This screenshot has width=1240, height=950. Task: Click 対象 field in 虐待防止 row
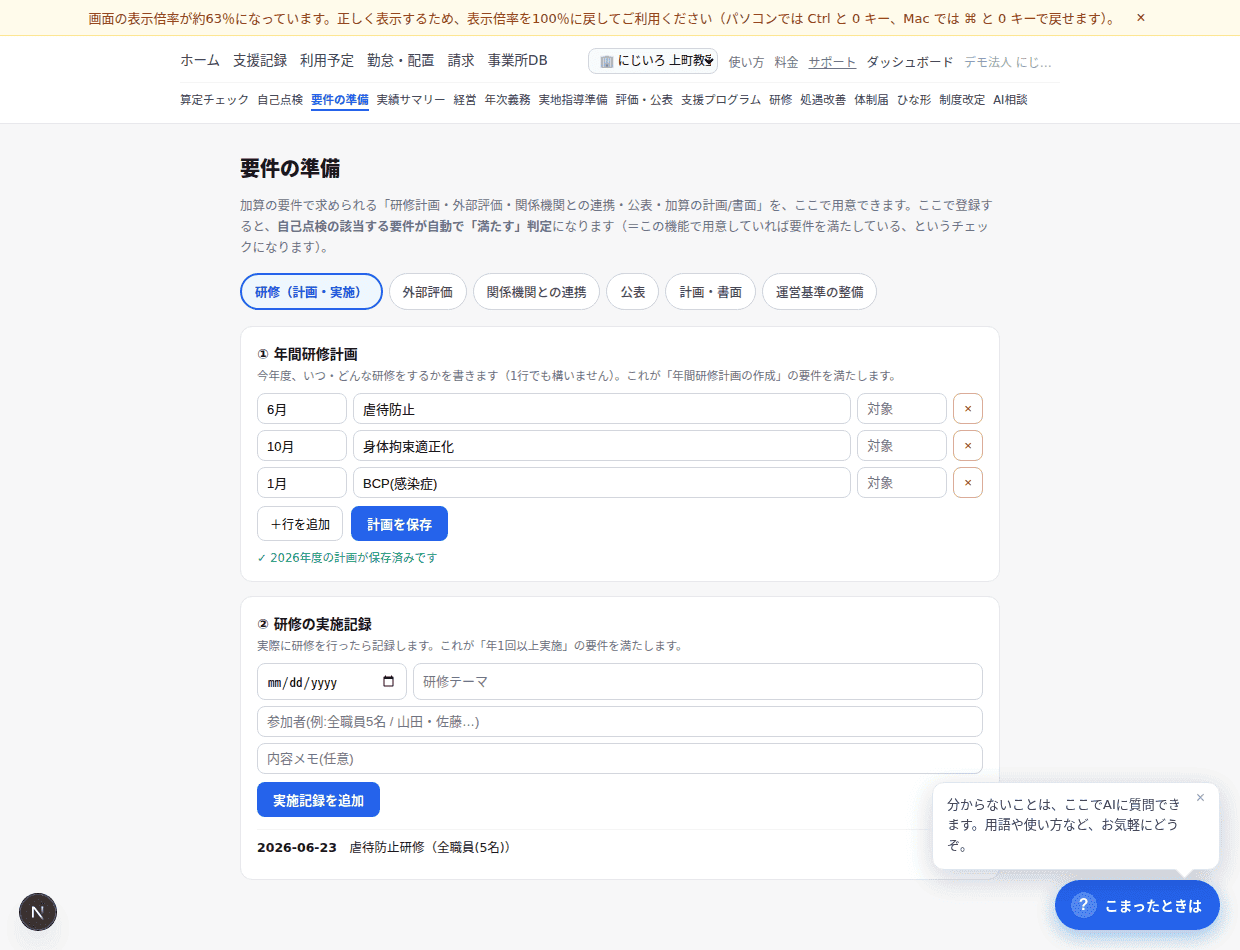[902, 409]
